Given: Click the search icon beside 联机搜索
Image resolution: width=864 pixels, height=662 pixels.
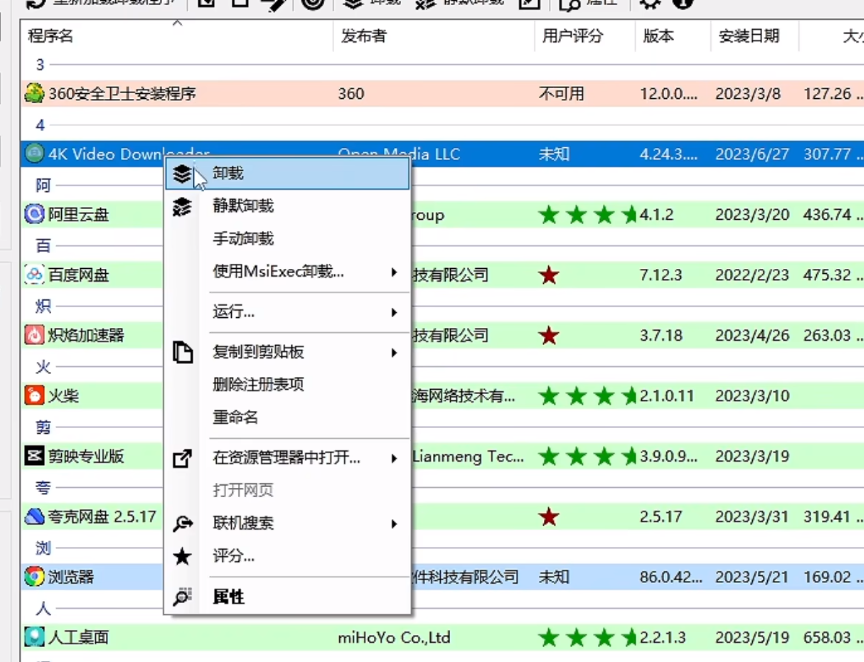Looking at the screenshot, I should click(182, 523).
